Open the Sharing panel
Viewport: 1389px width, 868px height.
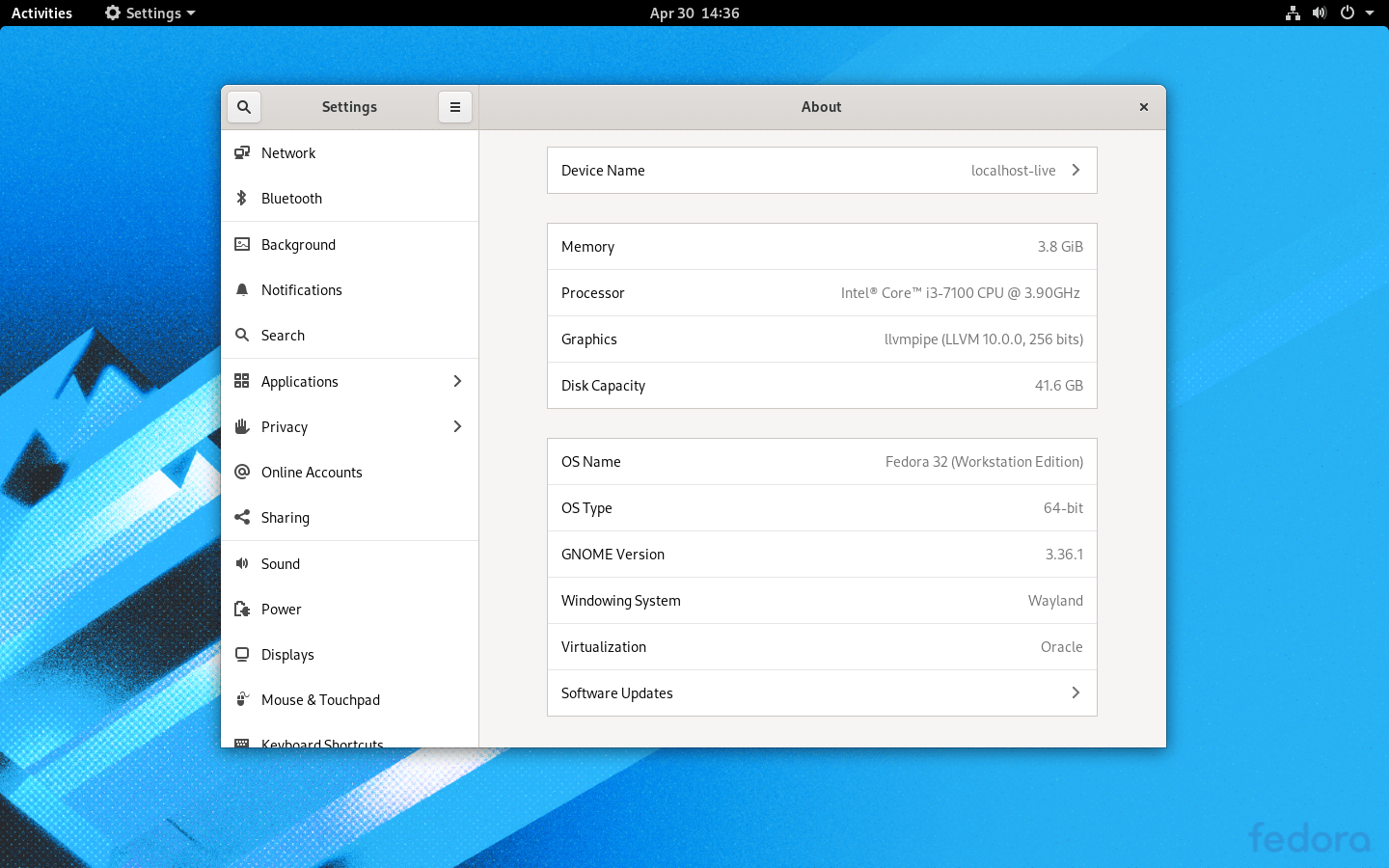click(350, 517)
